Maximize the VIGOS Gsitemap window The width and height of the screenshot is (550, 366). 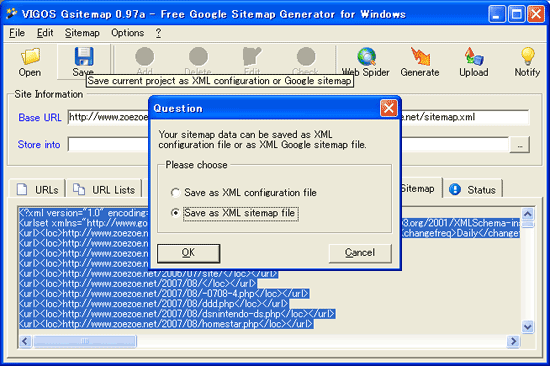[x=516, y=14]
